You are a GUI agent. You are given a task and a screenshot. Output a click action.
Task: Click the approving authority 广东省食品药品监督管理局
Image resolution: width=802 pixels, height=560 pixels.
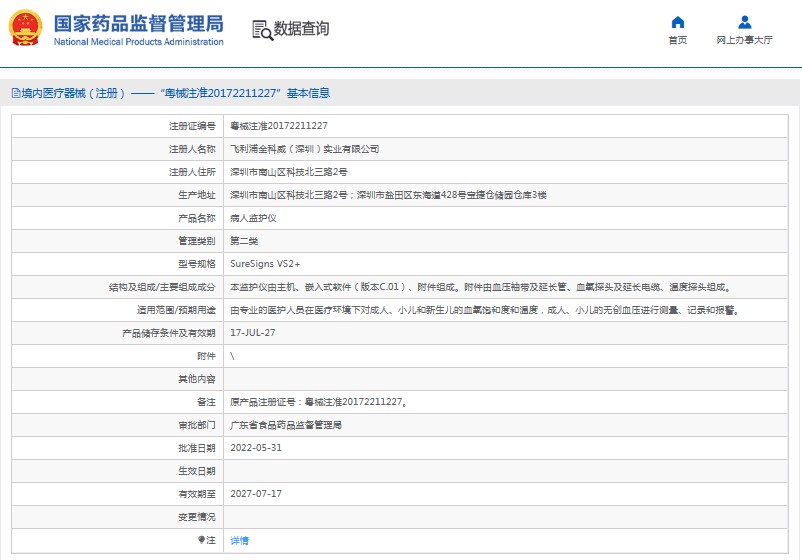pyautogui.click(x=286, y=425)
